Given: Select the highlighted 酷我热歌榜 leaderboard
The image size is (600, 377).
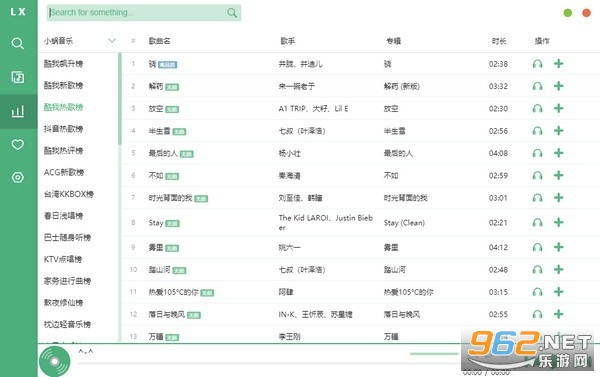Looking at the screenshot, I should tap(64, 107).
